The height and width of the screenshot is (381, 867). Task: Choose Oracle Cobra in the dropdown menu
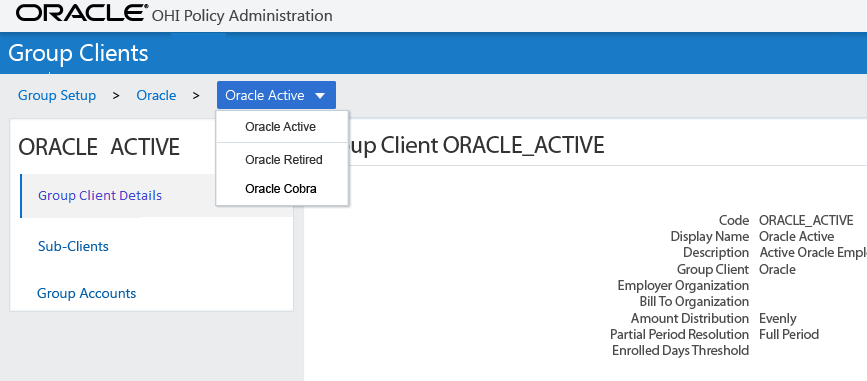tap(281, 189)
